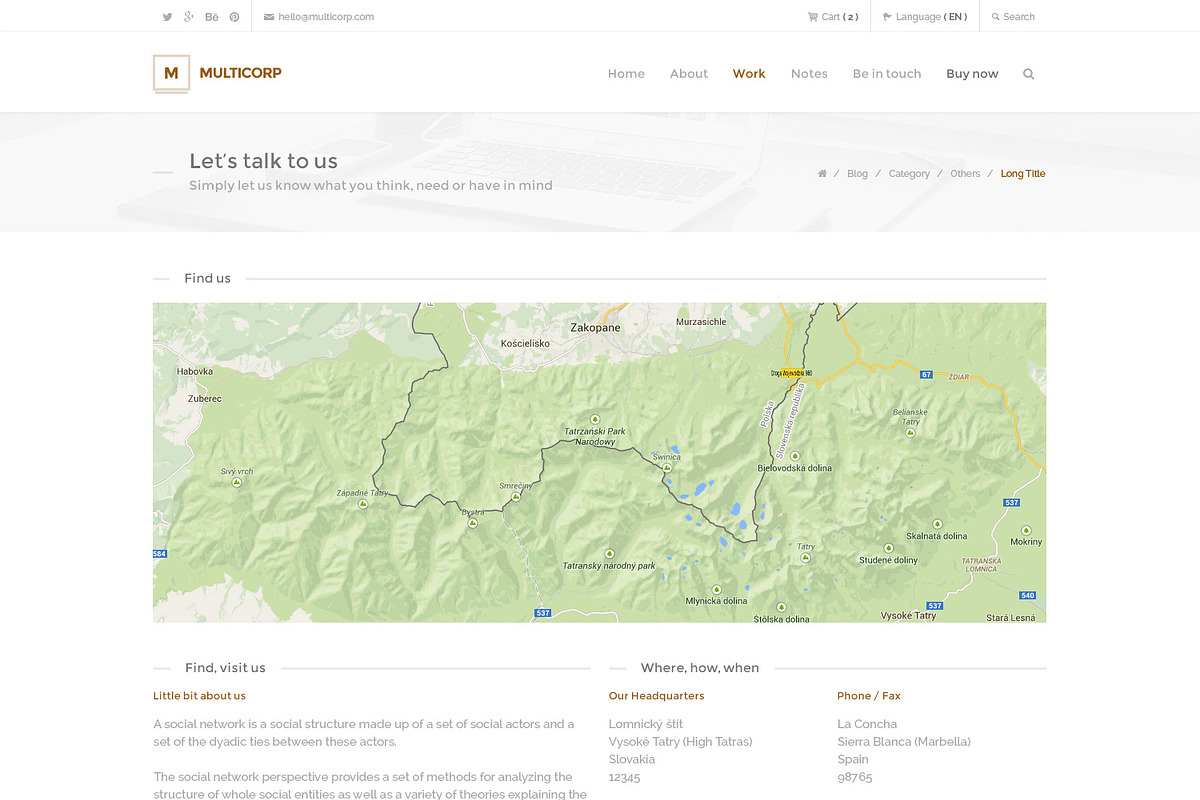The width and height of the screenshot is (1200, 800).
Task: Click the Little bit about us heading
Action: coord(199,696)
